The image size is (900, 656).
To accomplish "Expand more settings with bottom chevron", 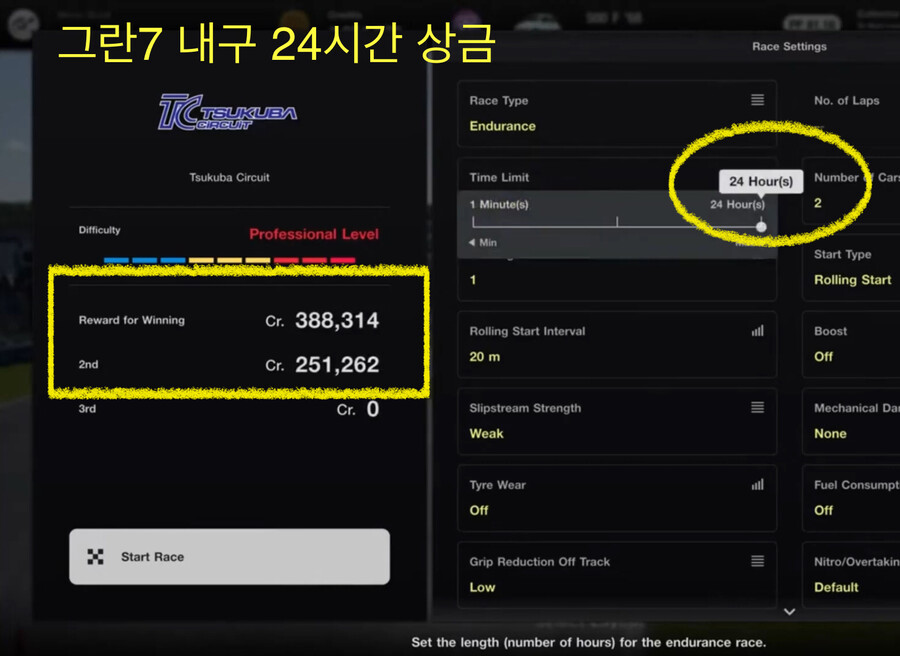I will click(x=789, y=611).
